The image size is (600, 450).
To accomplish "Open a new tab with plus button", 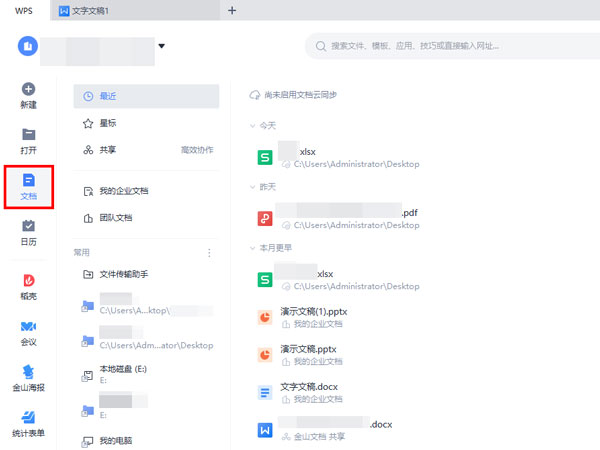I will (232, 10).
